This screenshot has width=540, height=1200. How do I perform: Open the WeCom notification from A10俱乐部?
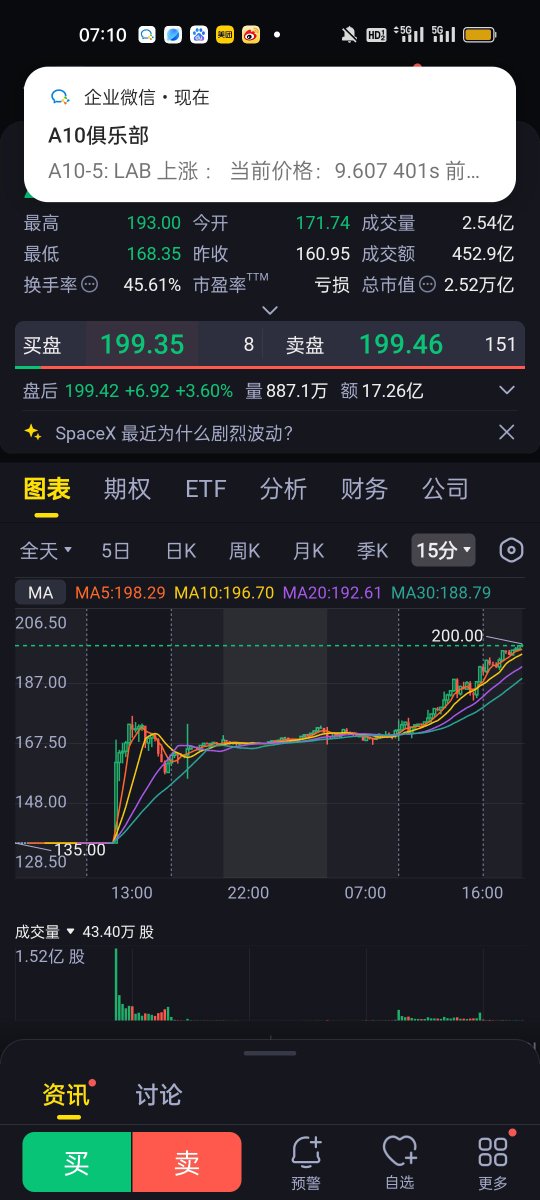pyautogui.click(x=270, y=134)
